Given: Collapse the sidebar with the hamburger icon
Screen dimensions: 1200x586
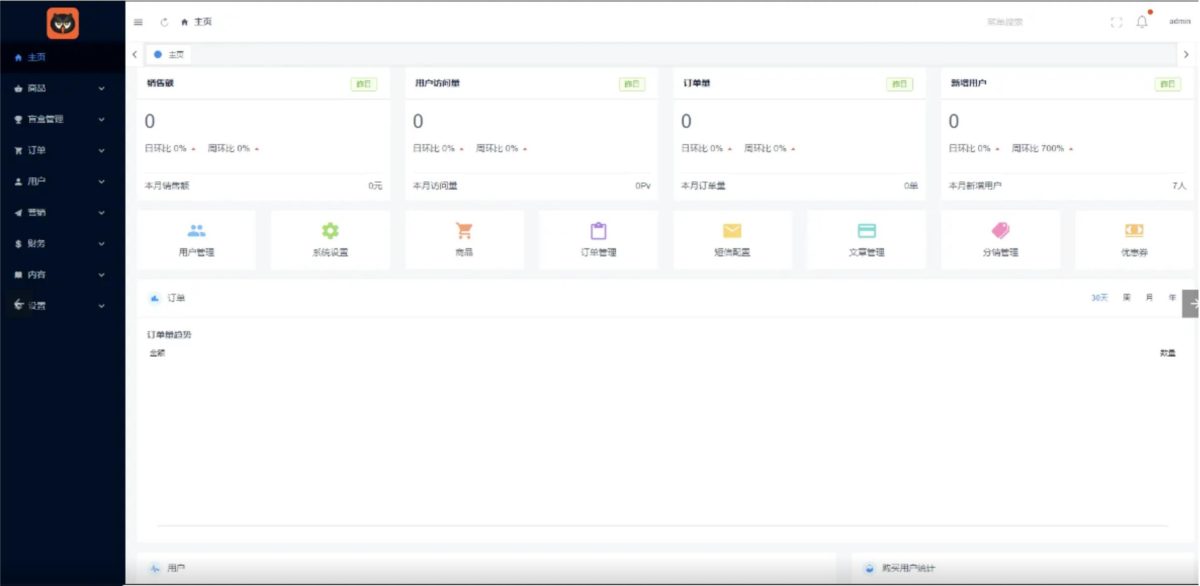Looking at the screenshot, I should coord(138,22).
